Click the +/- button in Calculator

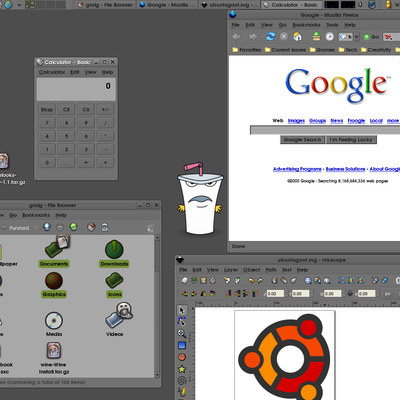[x=106, y=109]
